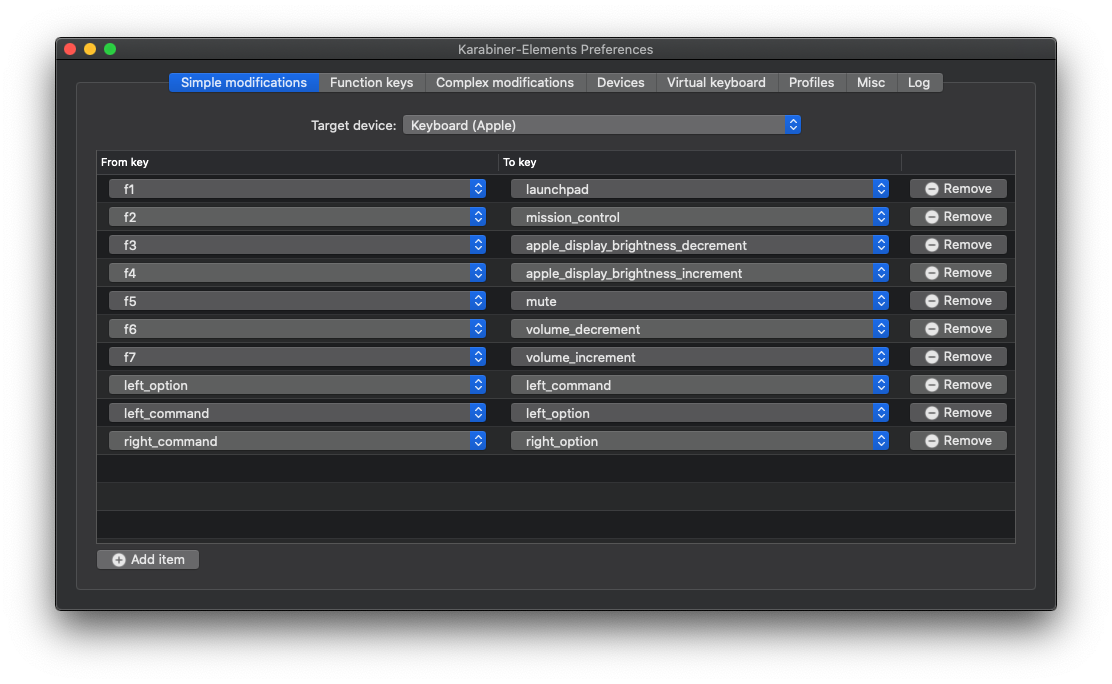This screenshot has height=684, width=1112.
Task: Open left_command from-key dropdown
Action: (x=297, y=413)
